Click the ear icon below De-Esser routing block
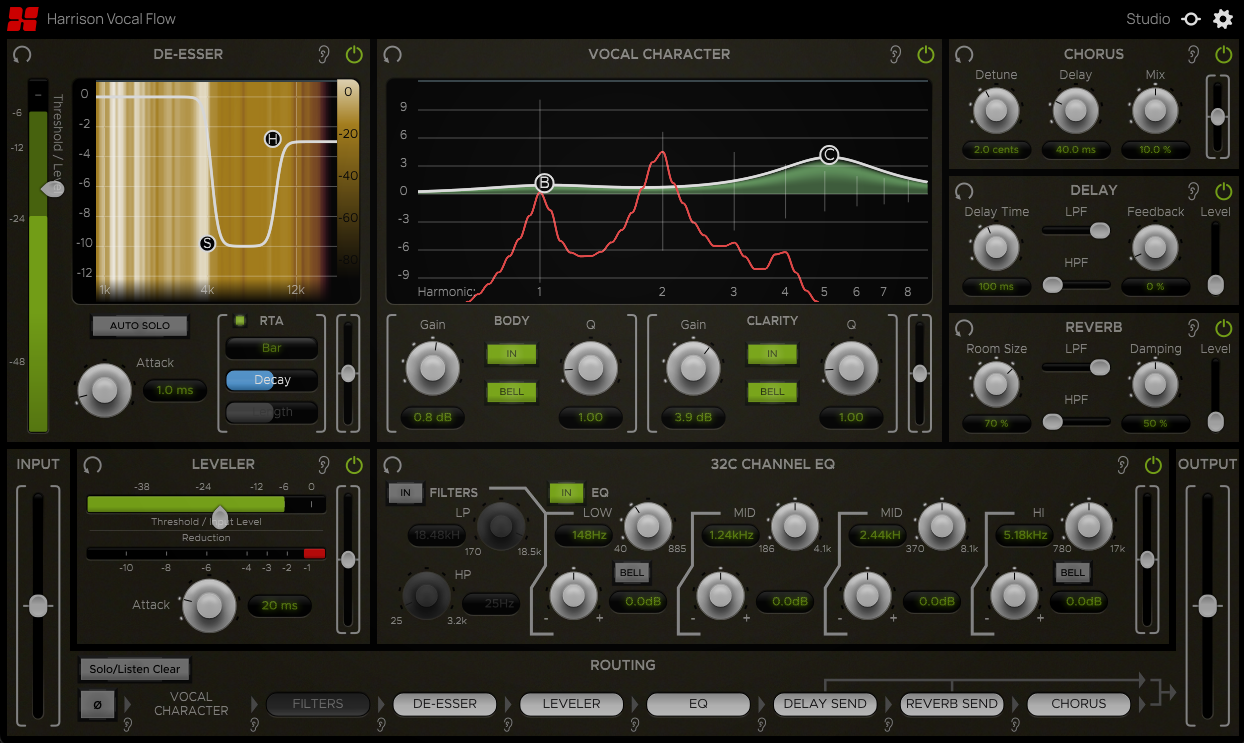1244x743 pixels. [508, 723]
